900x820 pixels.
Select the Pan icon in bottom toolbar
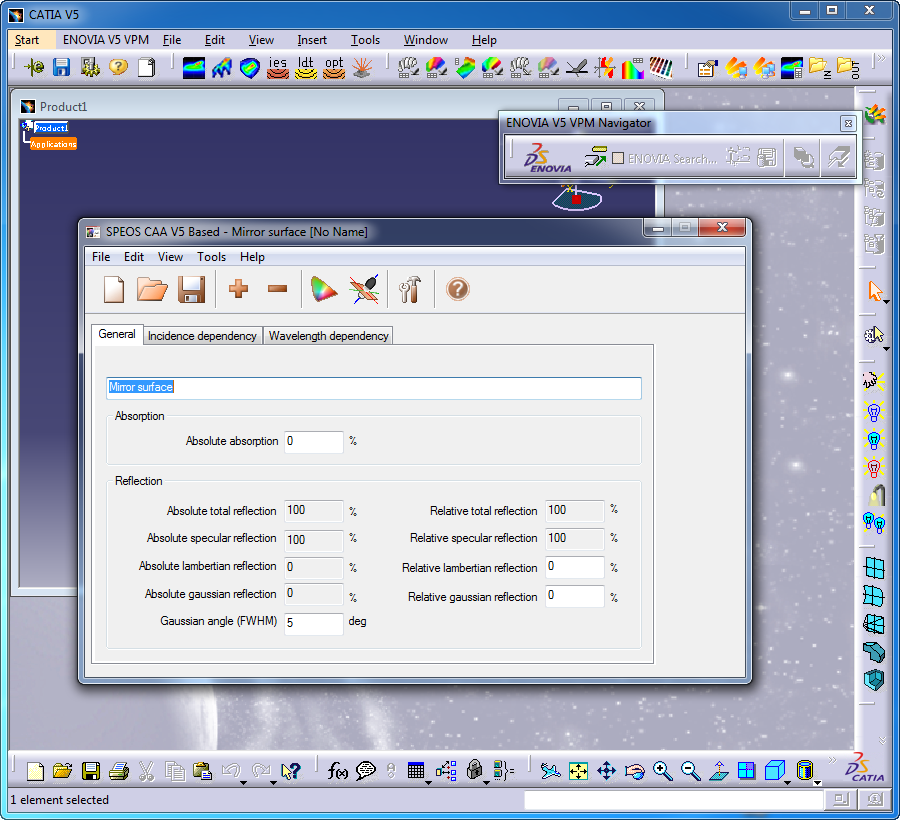point(606,771)
